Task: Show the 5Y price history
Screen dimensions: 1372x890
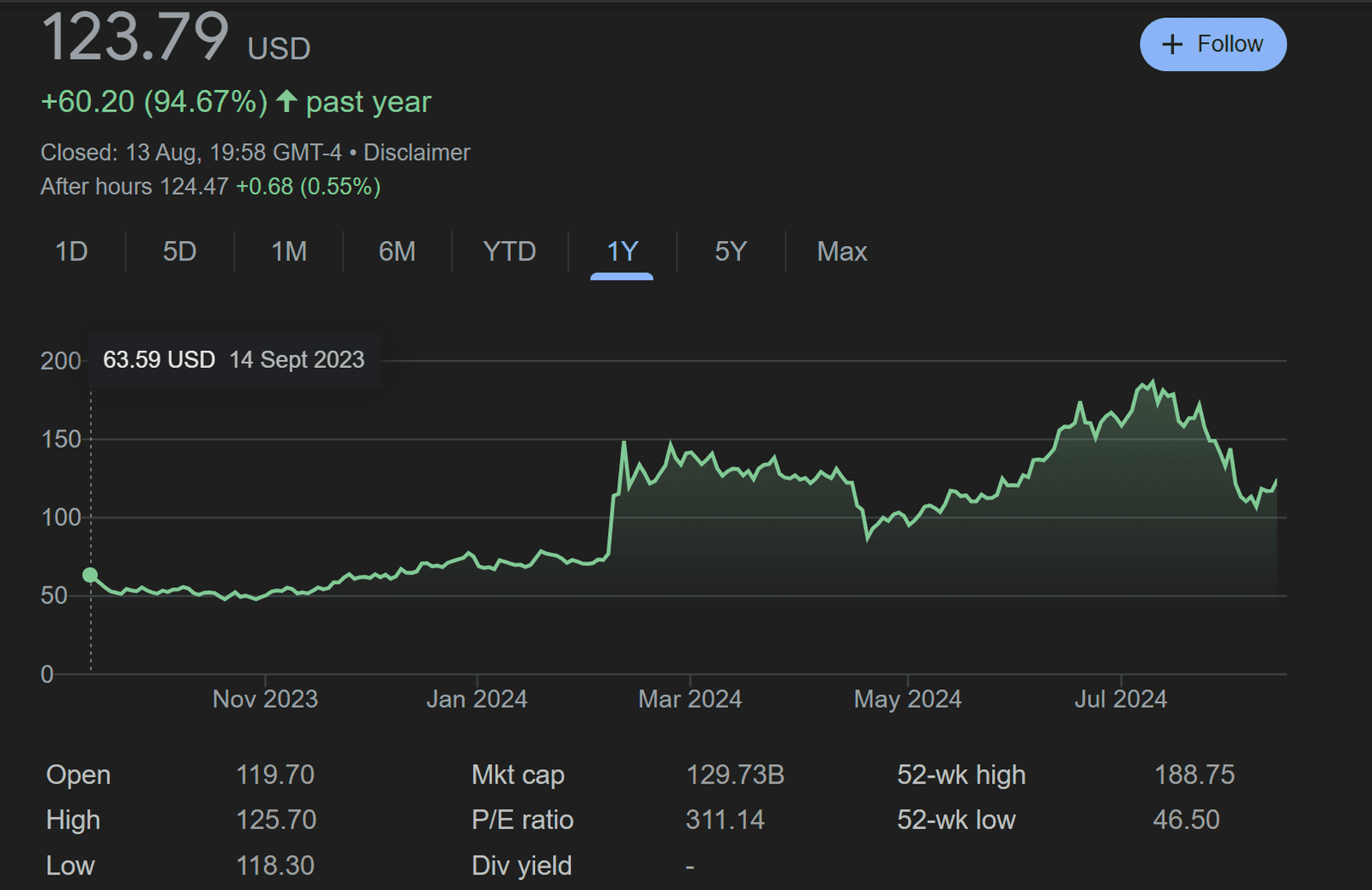Action: click(731, 251)
